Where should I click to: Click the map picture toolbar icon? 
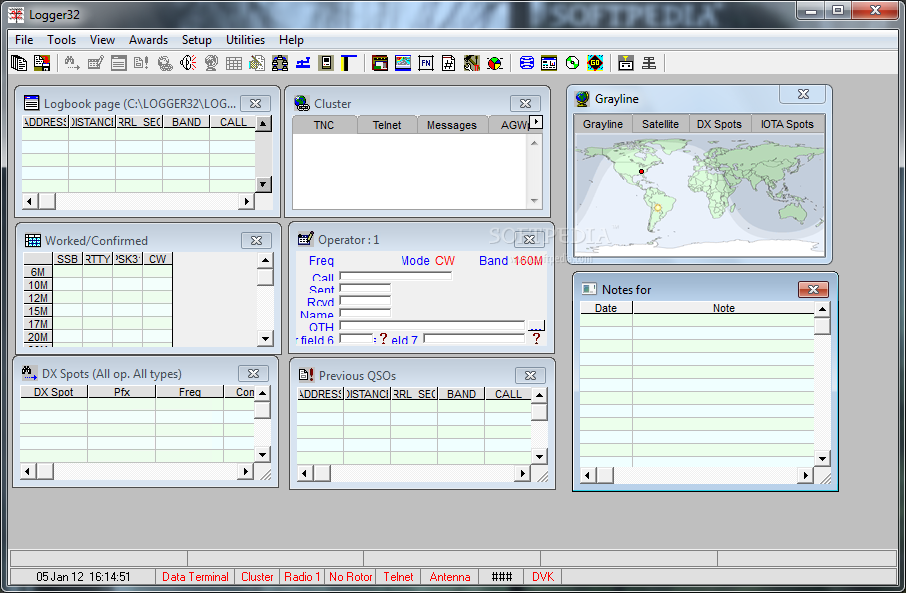pyautogui.click(x=403, y=63)
